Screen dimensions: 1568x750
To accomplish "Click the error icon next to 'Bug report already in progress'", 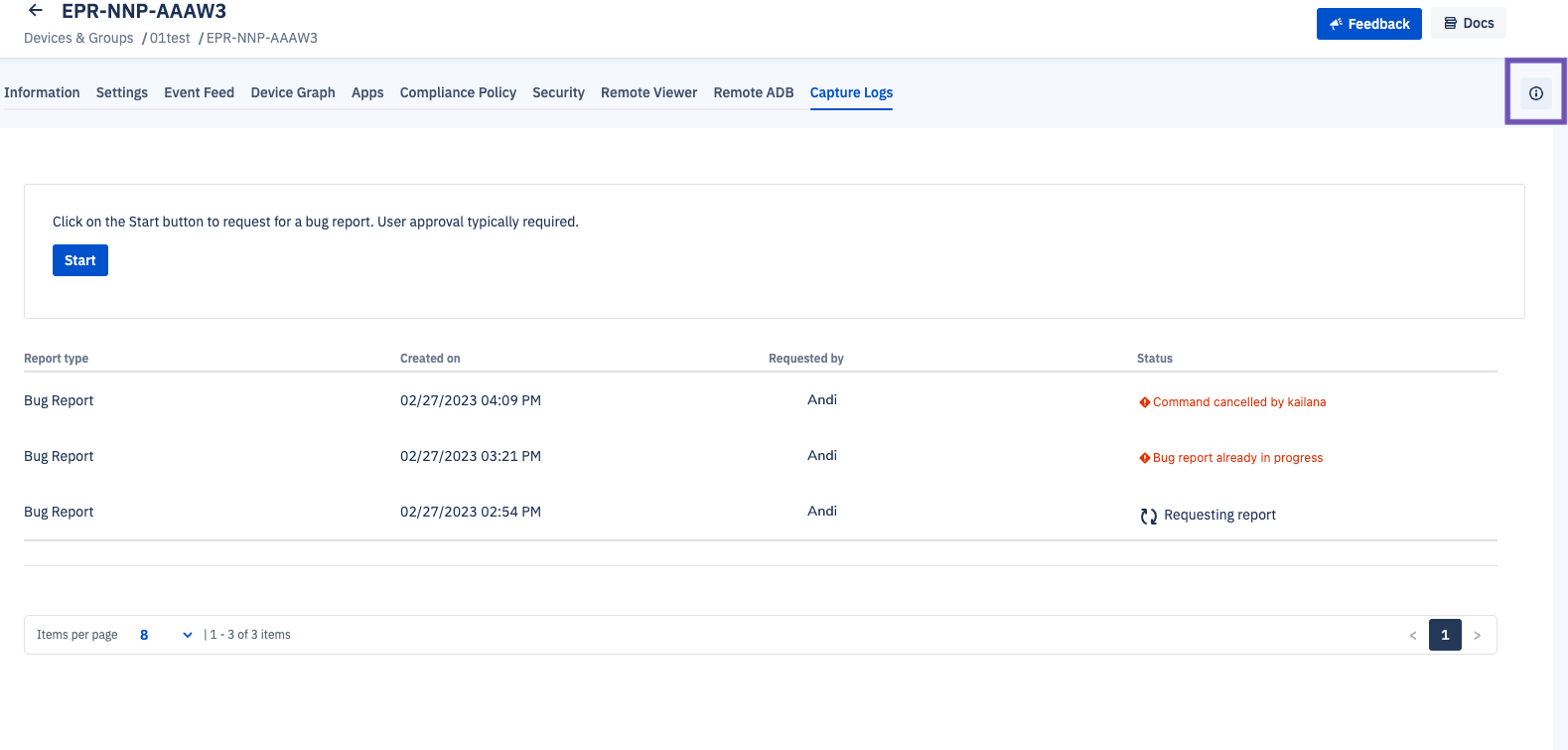I will 1144,458.
